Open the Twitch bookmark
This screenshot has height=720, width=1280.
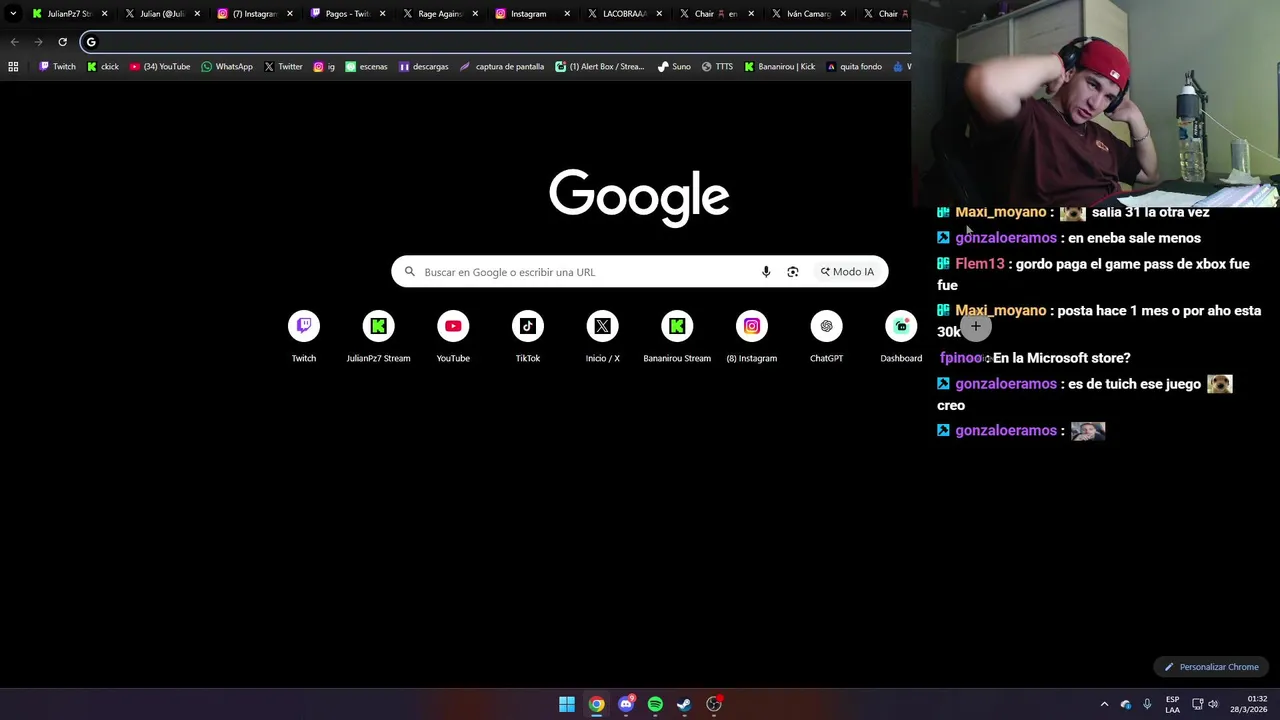pyautogui.click(x=57, y=67)
